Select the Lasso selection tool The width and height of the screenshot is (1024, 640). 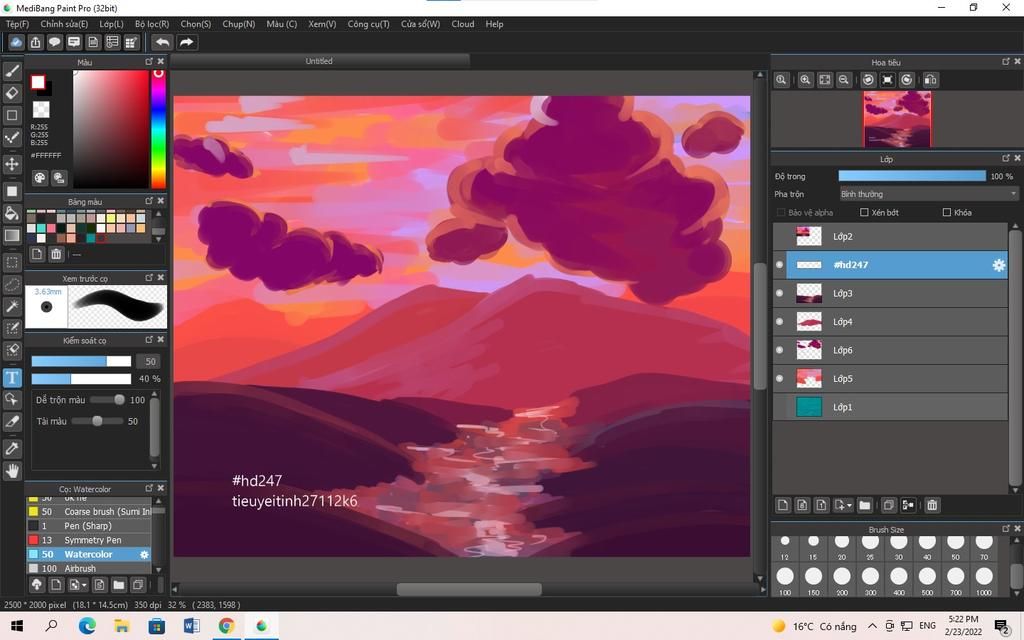tap(12, 285)
